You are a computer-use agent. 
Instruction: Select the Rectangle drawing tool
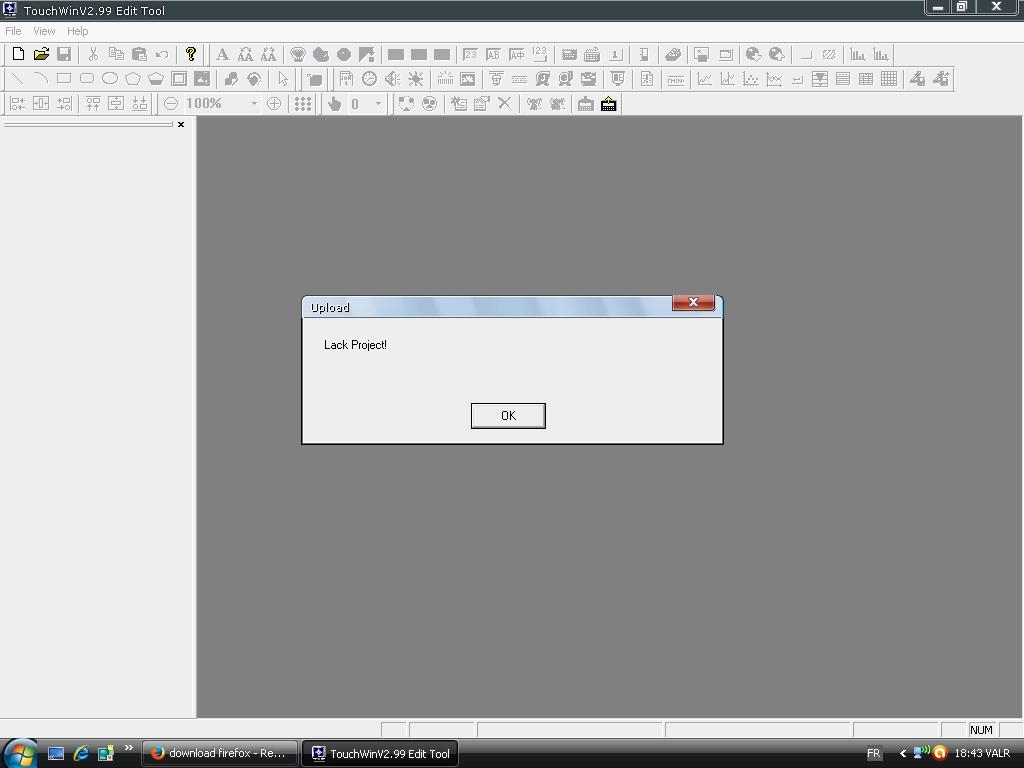(64, 79)
